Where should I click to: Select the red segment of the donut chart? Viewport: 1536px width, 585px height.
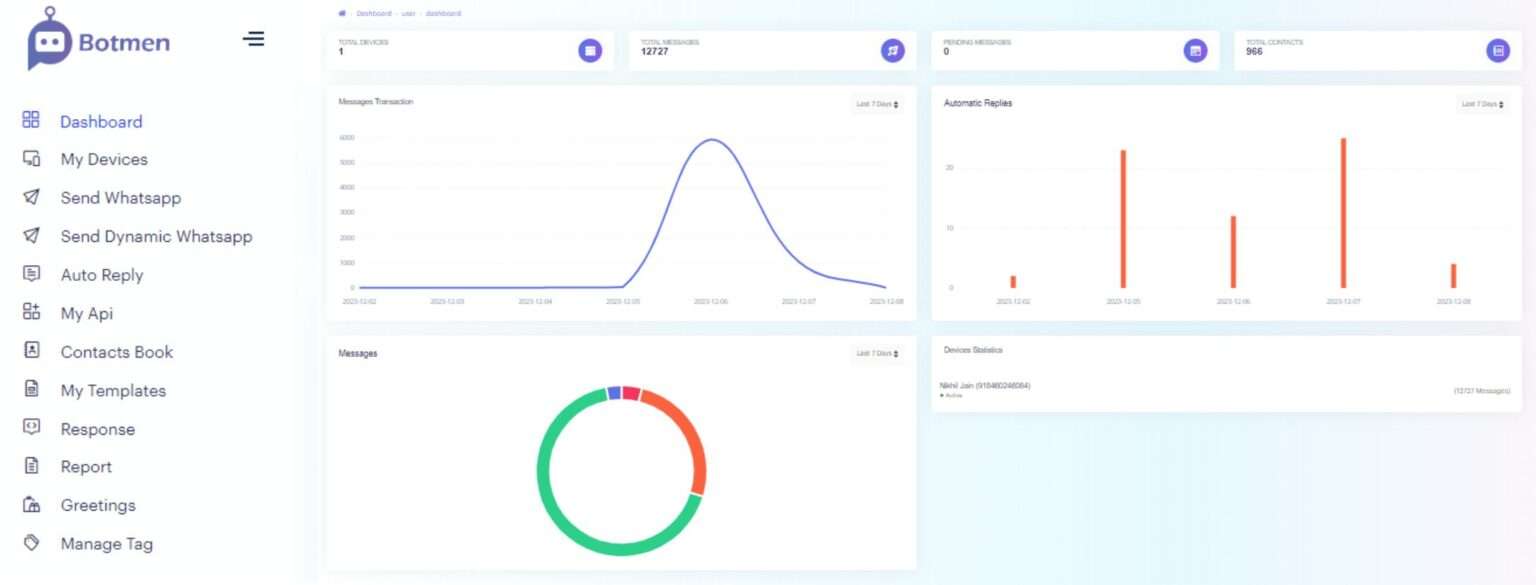point(631,393)
